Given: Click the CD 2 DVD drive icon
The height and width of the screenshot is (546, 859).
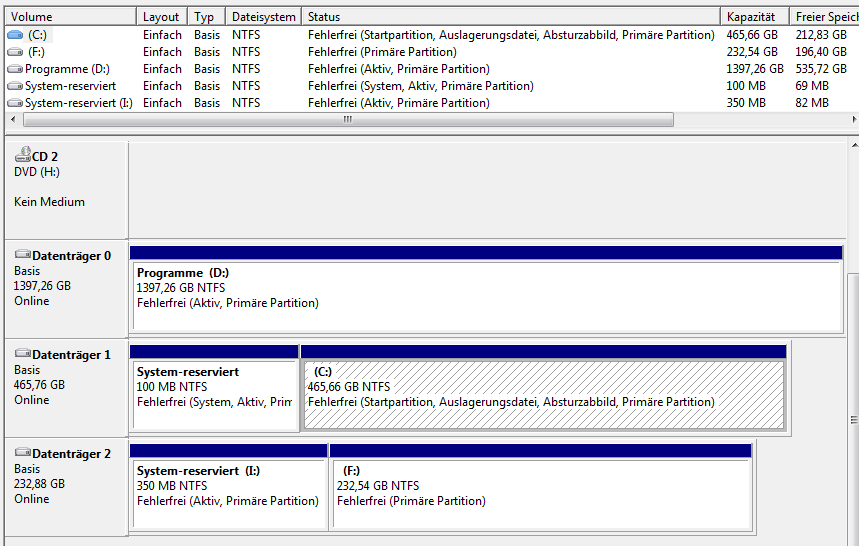Looking at the screenshot, I should [22, 155].
